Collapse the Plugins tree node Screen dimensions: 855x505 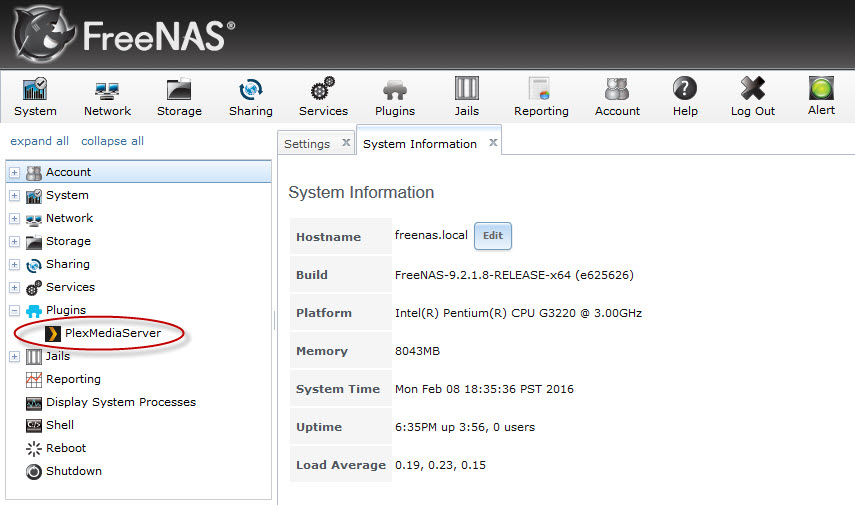pyautogui.click(x=15, y=311)
